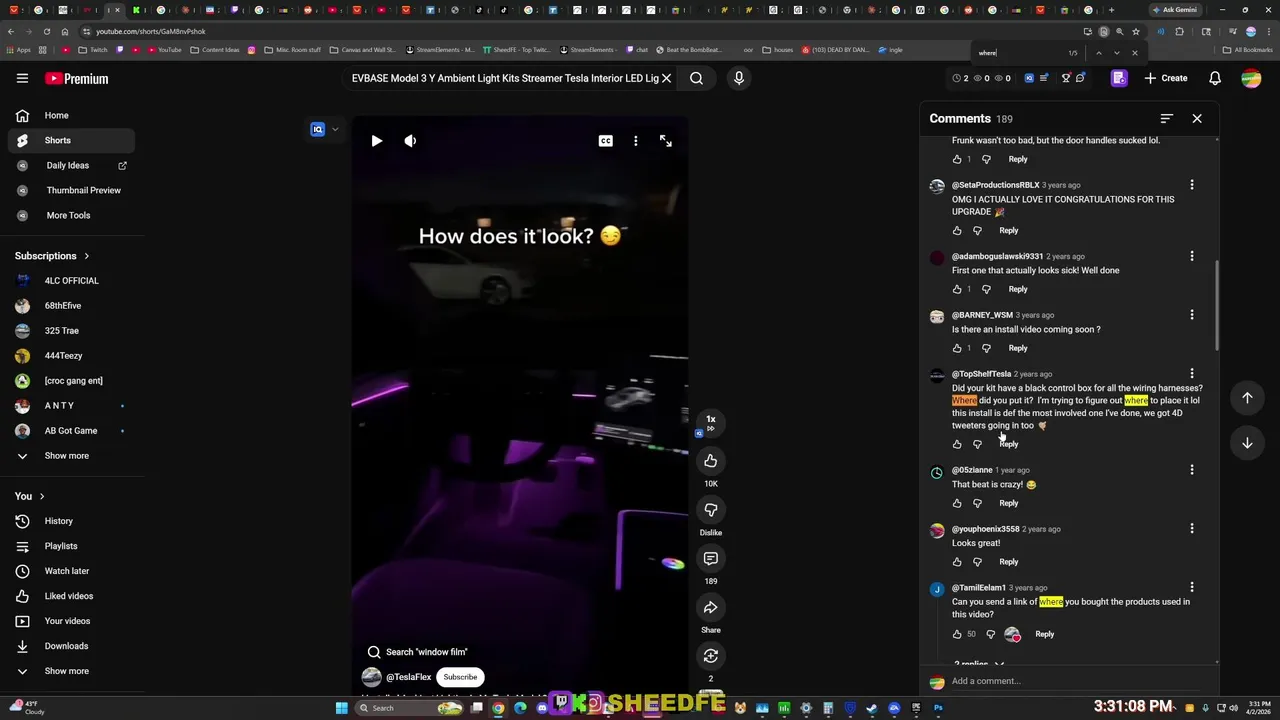Open History in the sidebar
The height and width of the screenshot is (720, 1280).
[72, 521]
